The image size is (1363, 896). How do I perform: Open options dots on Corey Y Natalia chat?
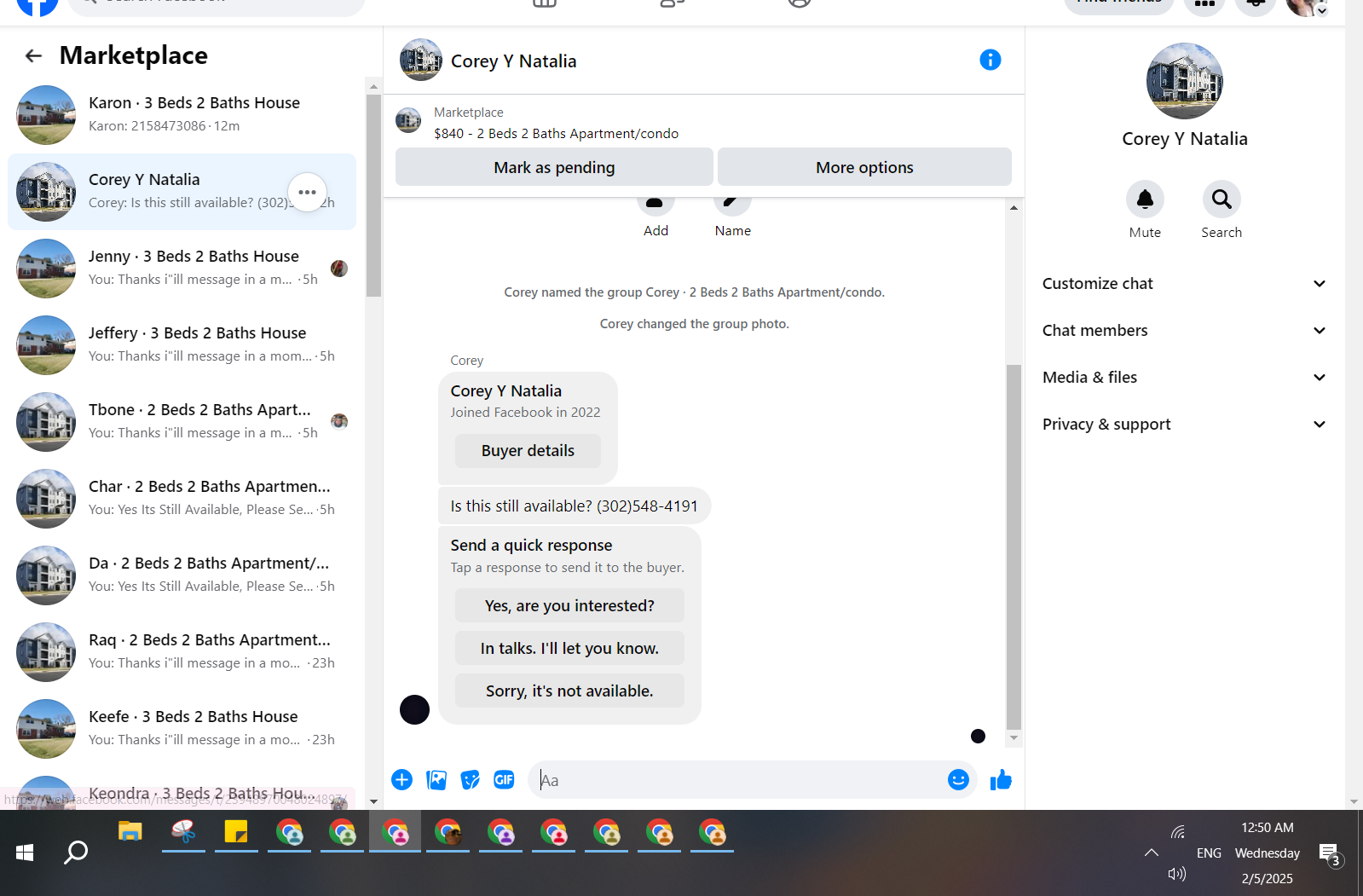[x=308, y=193]
